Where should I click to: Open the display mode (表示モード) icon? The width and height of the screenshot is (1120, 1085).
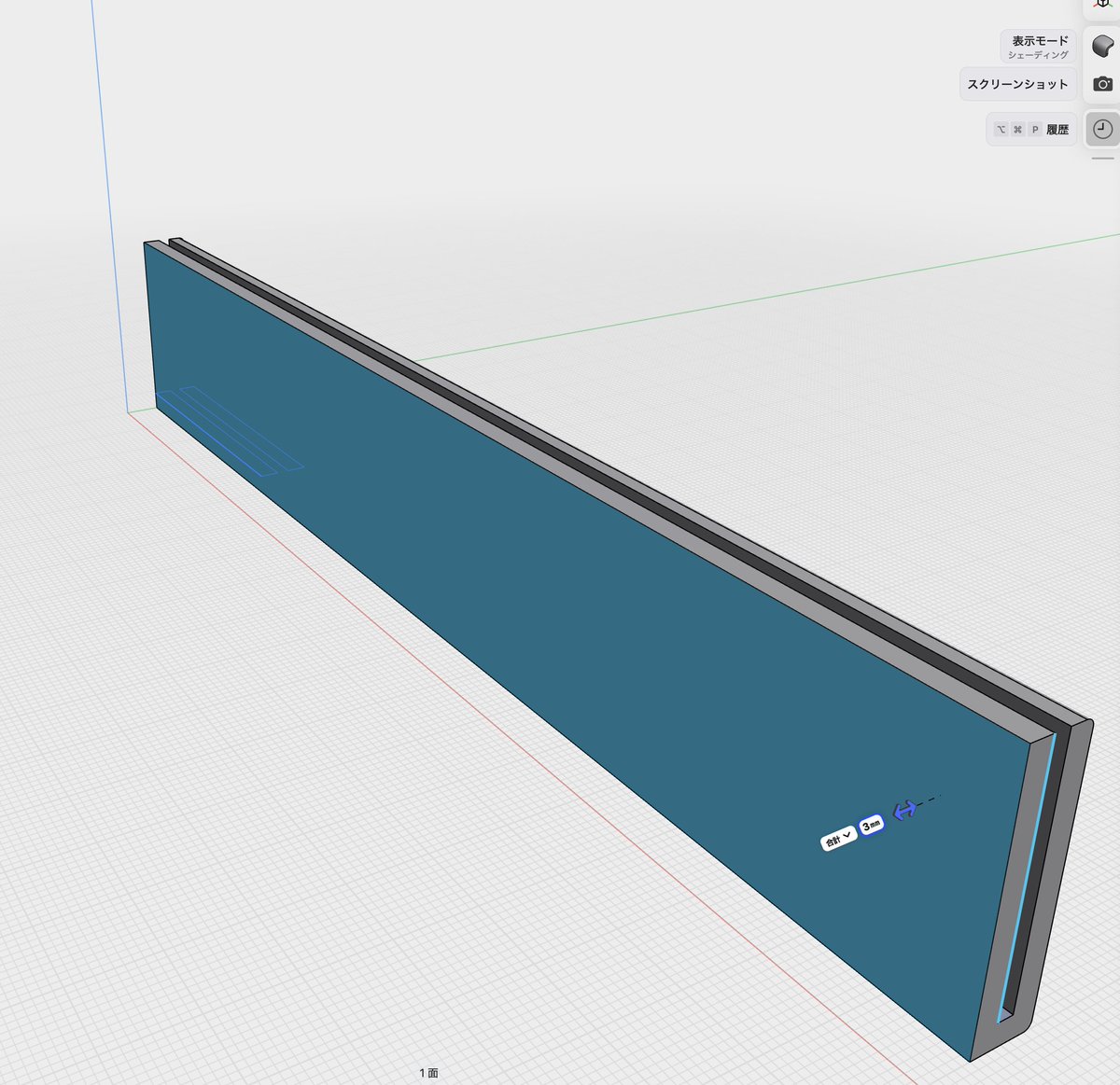(x=1102, y=46)
